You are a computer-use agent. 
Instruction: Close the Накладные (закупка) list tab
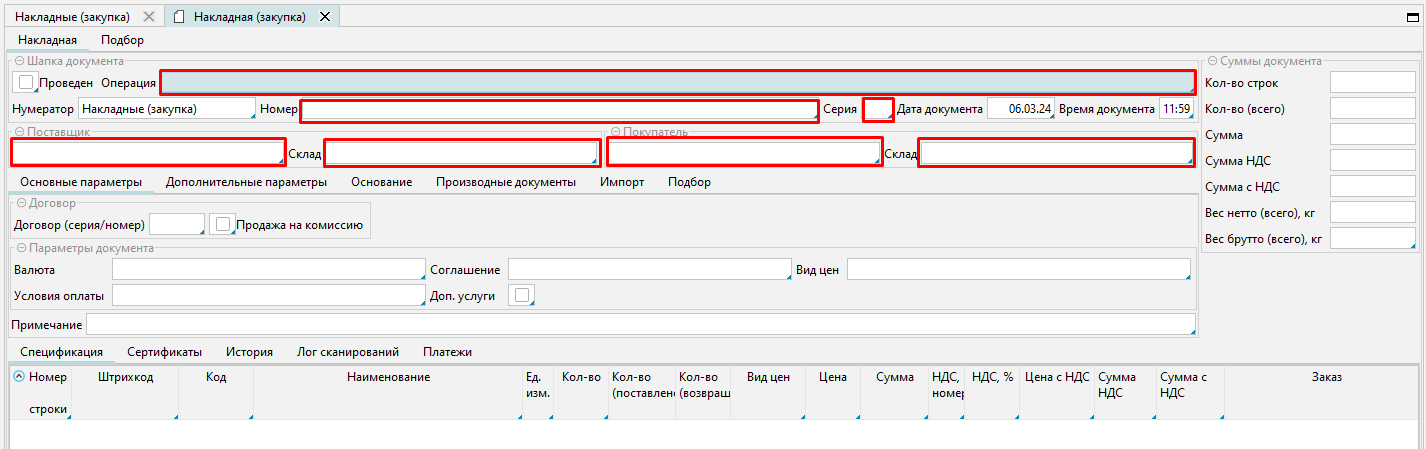tap(149, 17)
